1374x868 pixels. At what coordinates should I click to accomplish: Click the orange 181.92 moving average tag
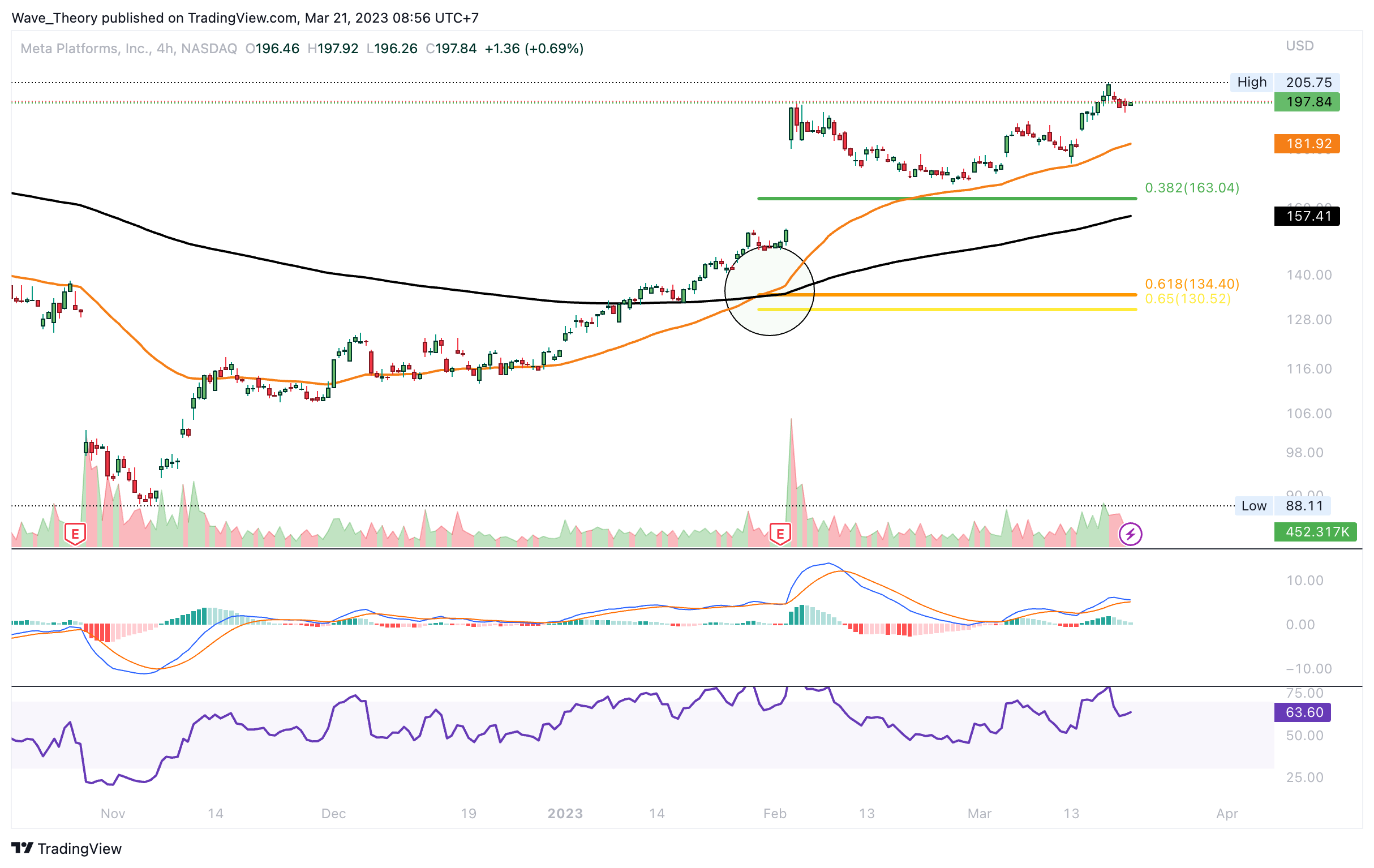coord(1306,144)
